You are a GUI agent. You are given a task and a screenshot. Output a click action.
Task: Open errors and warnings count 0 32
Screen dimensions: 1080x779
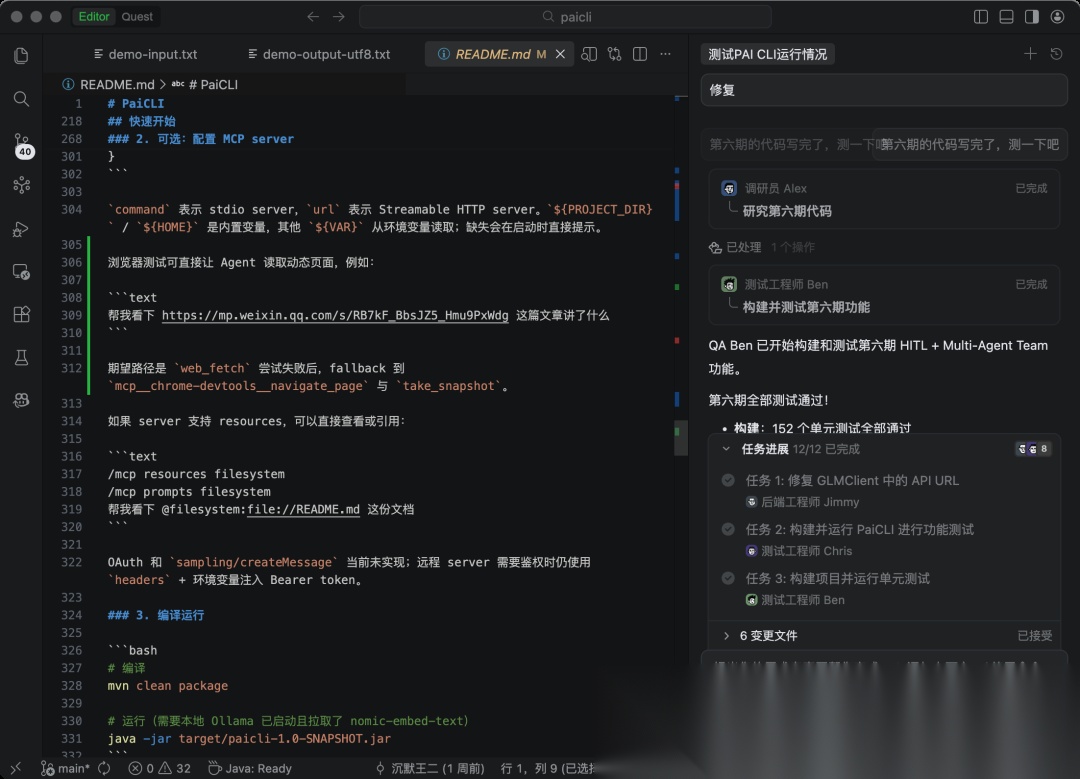[160, 768]
